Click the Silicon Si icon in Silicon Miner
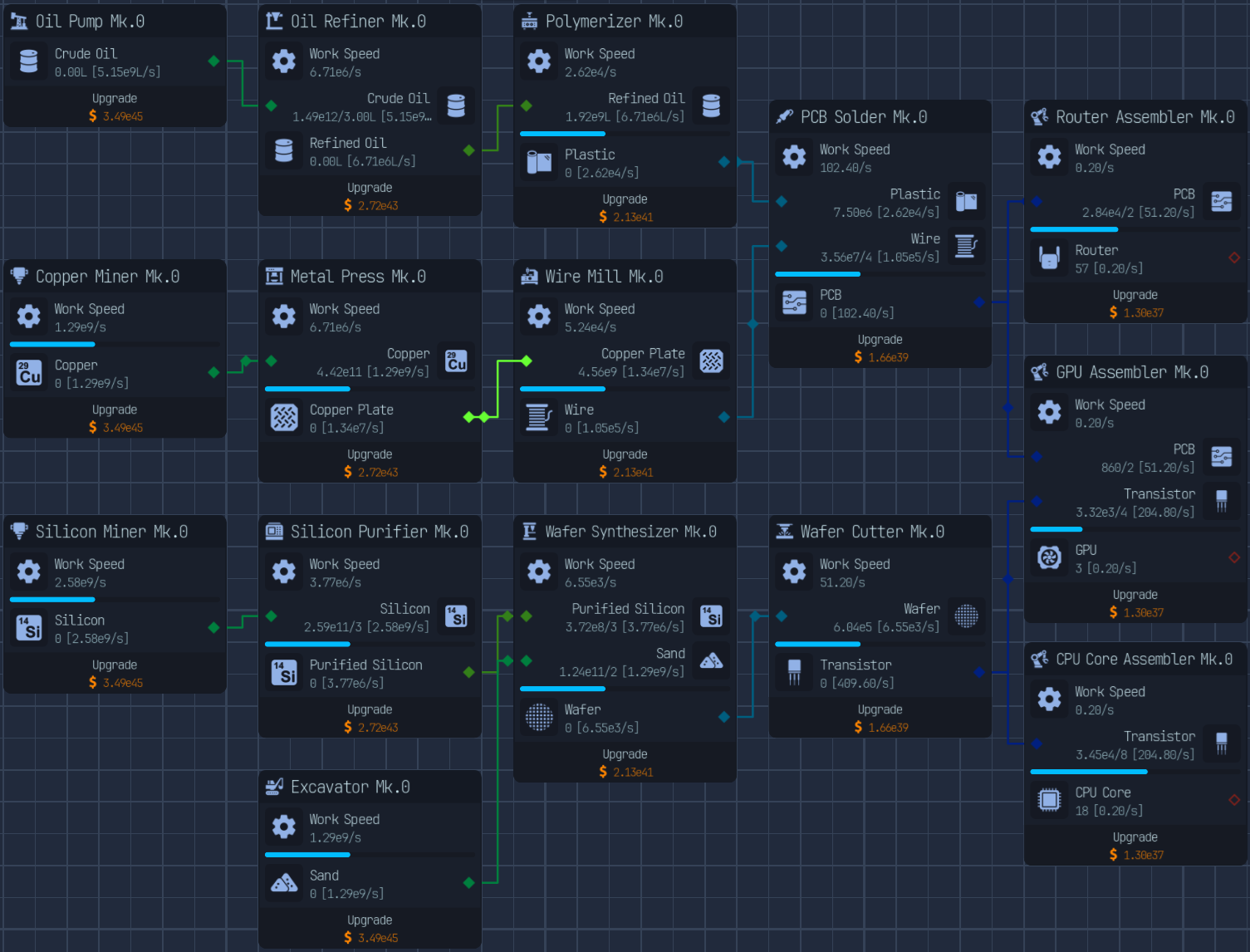The height and width of the screenshot is (952, 1250). coord(29,628)
